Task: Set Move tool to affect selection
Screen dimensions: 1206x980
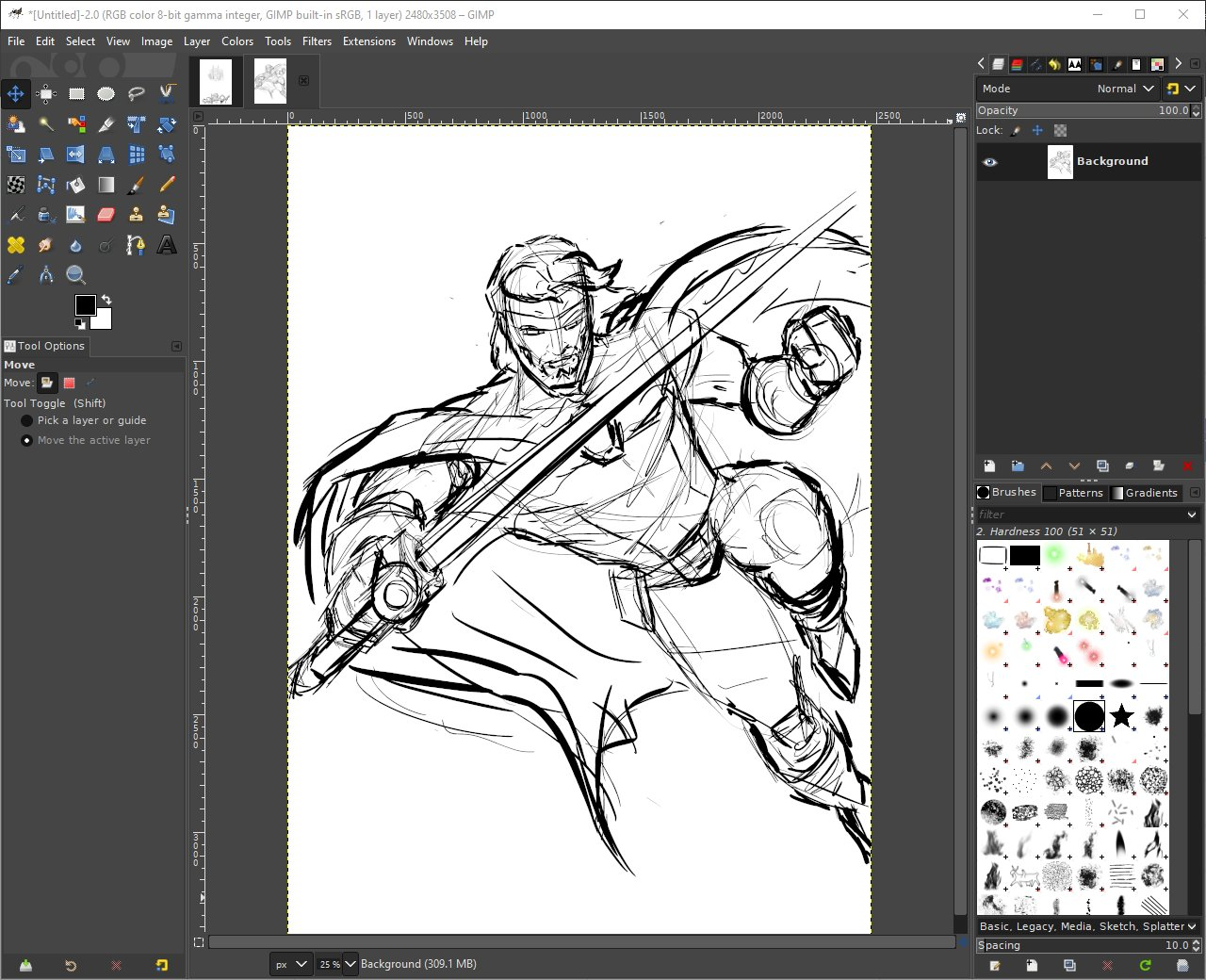Action: pos(69,383)
